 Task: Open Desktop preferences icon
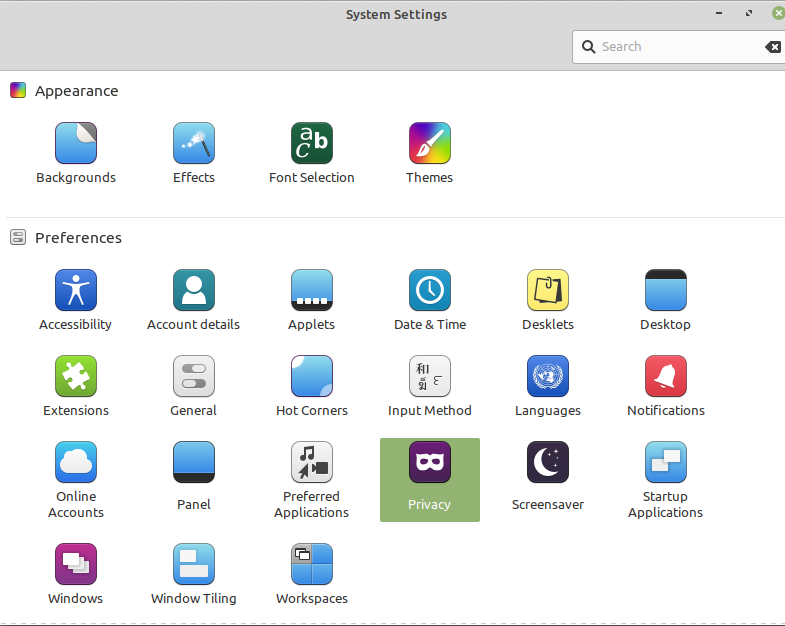coord(666,291)
